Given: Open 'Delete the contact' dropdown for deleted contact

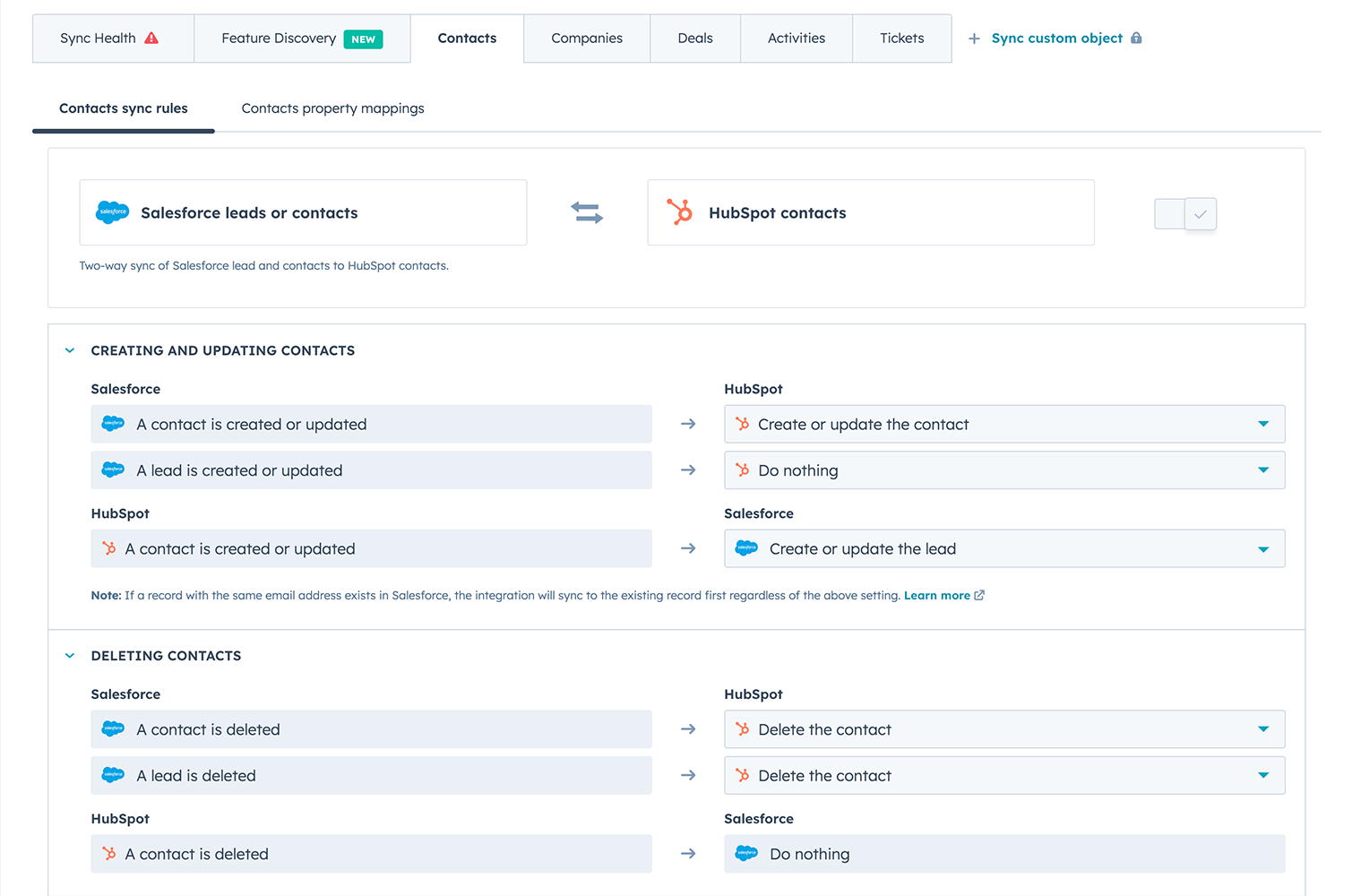Looking at the screenshot, I should pos(1004,729).
